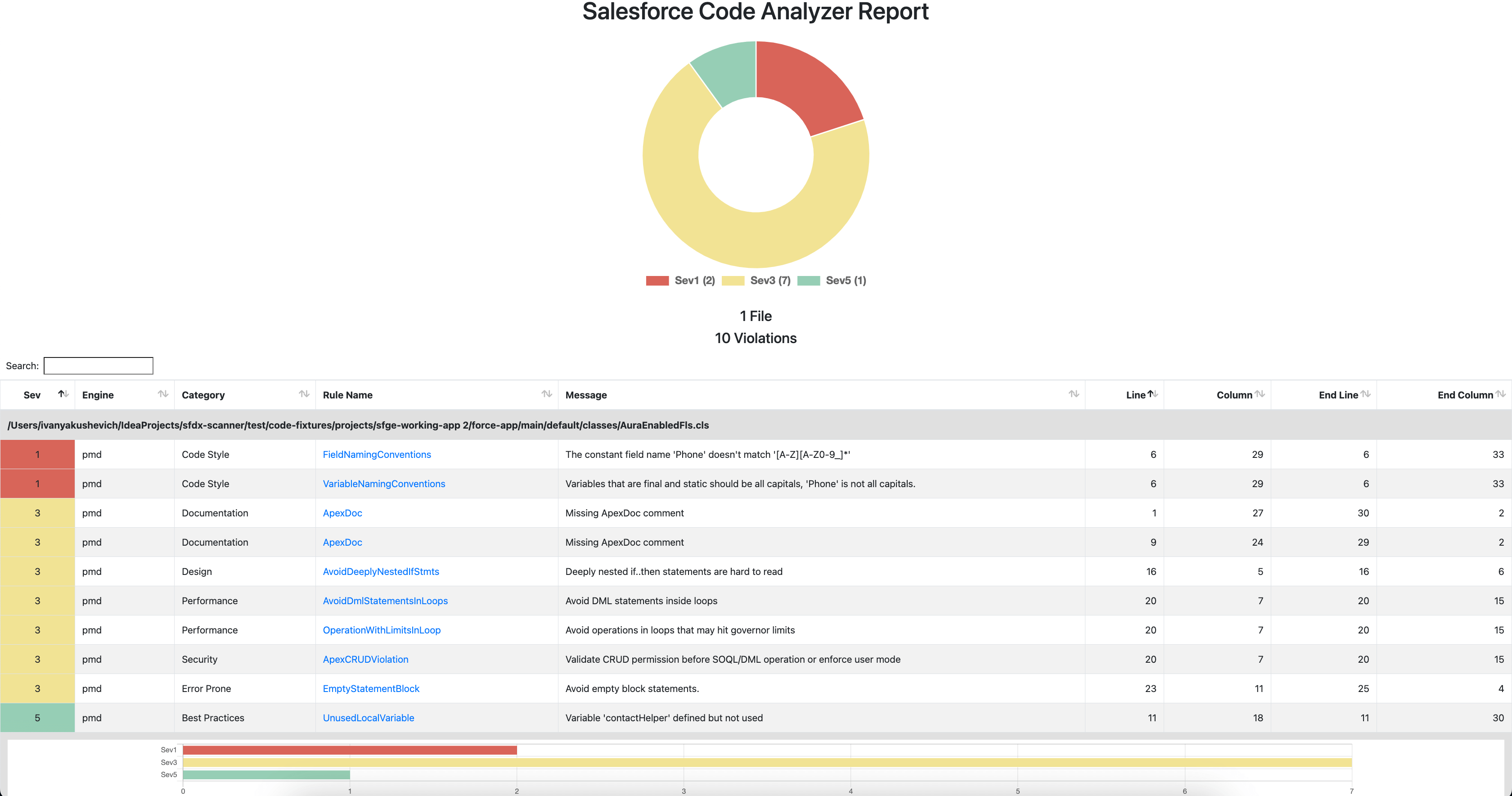This screenshot has height=796, width=1512.
Task: Open the OperationWithLimitsInLoop rule link
Action: (x=382, y=630)
